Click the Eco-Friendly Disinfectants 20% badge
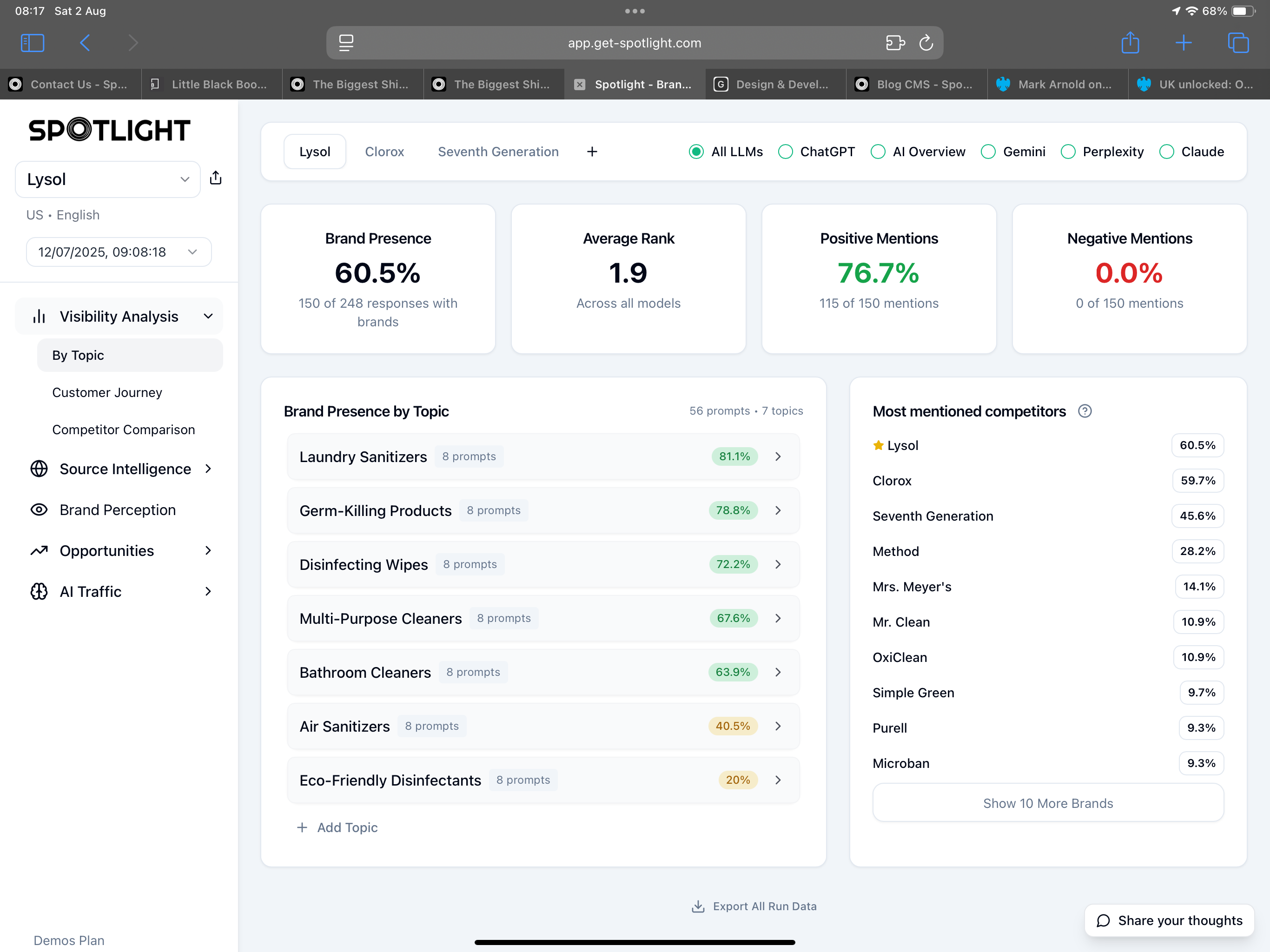This screenshot has width=1270, height=952. (x=738, y=780)
